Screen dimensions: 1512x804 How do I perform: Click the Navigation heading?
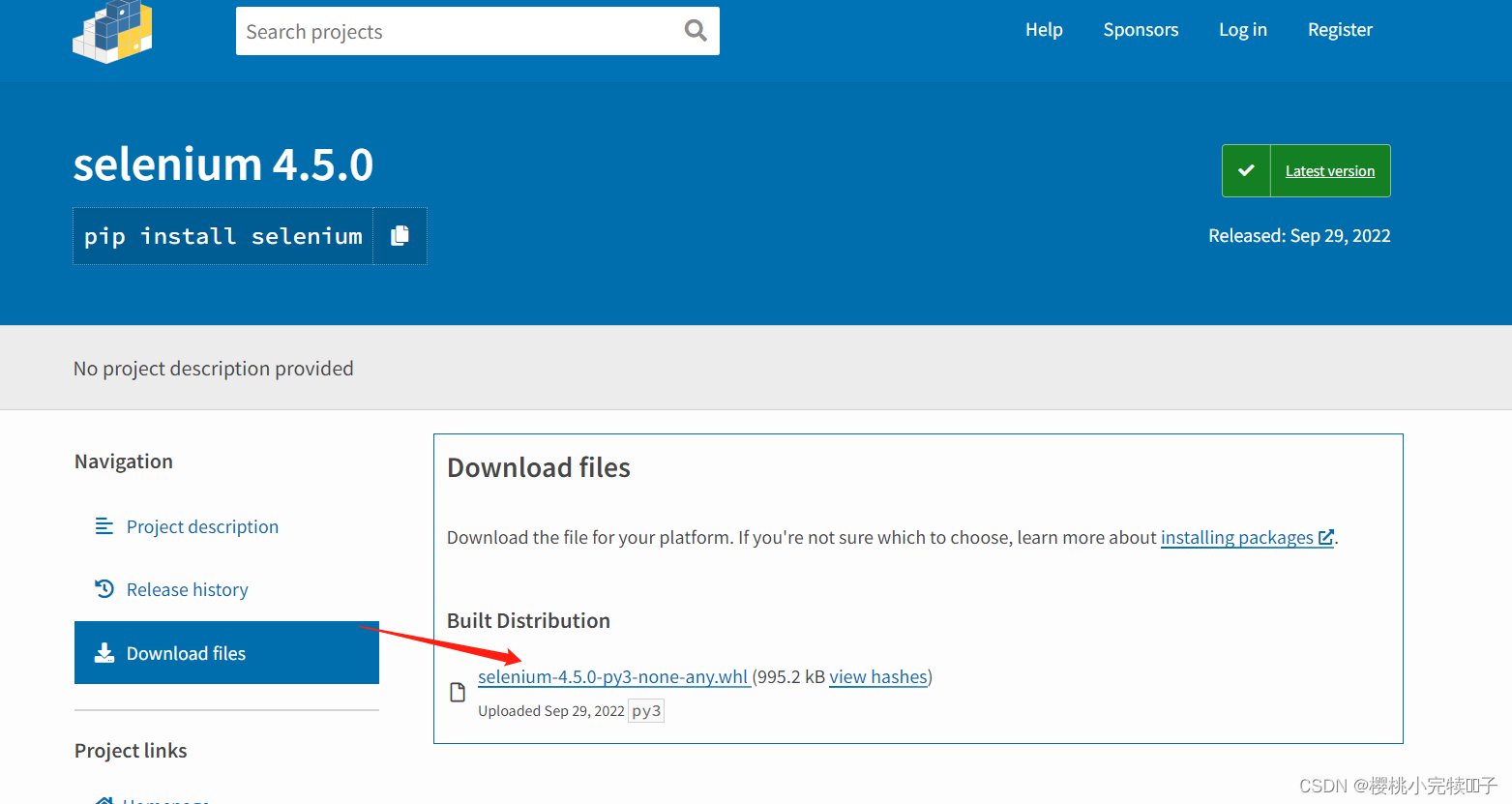point(124,462)
